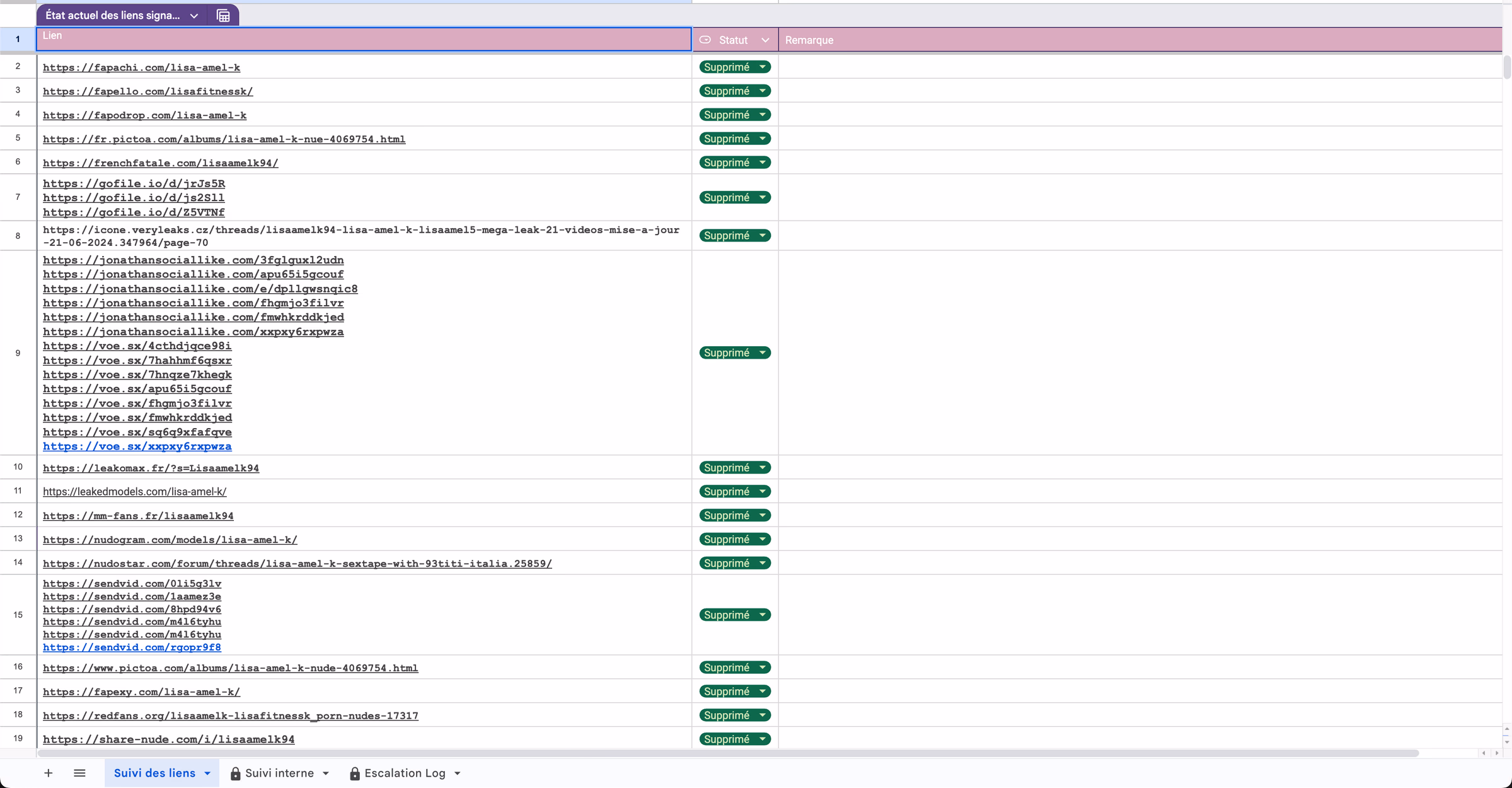Select the Remarque cell for fapachi.com row

[1140, 67]
